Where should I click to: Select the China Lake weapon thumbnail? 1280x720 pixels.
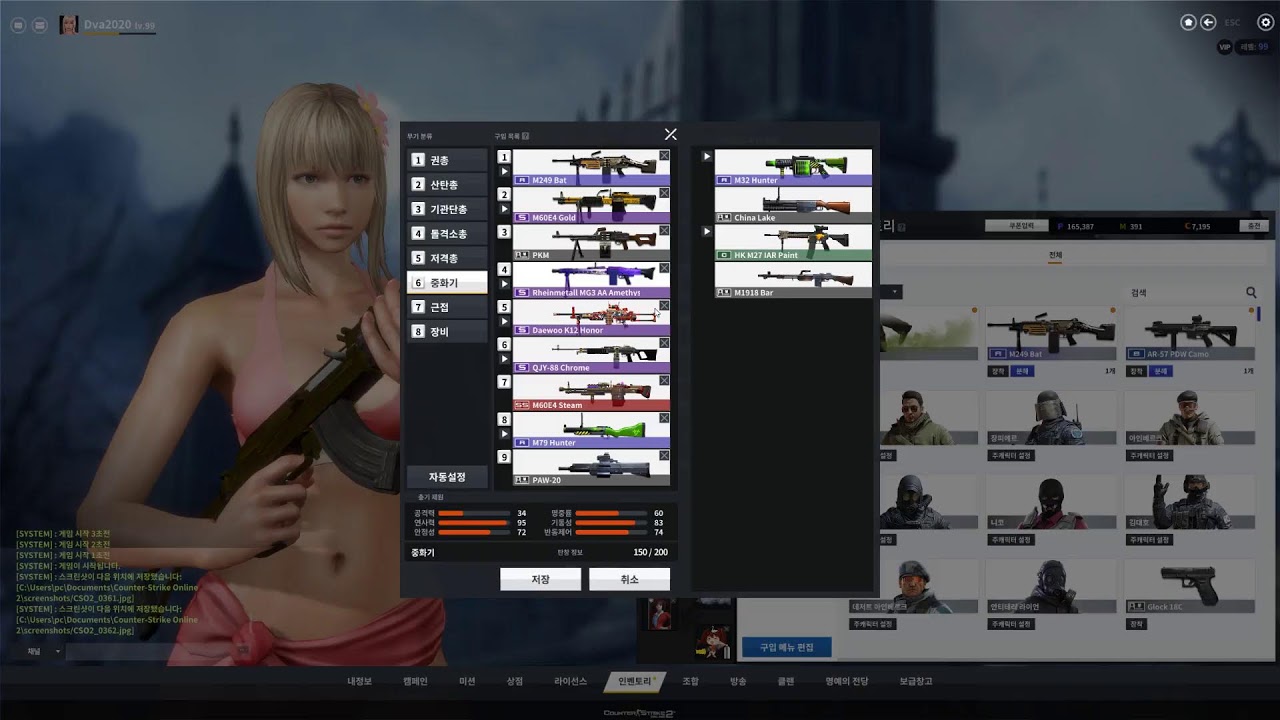coord(793,205)
